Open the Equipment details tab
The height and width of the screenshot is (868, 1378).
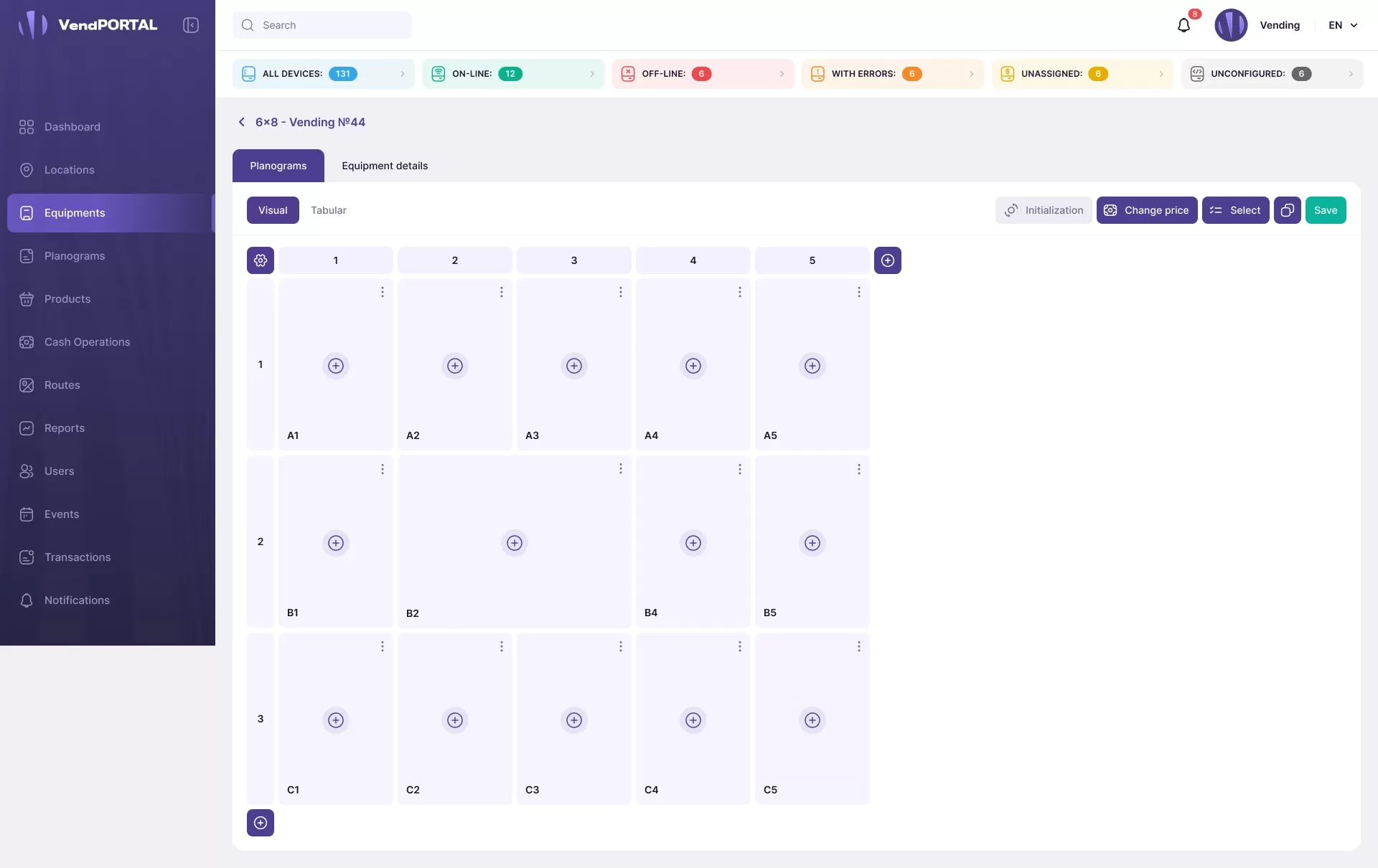(x=385, y=166)
